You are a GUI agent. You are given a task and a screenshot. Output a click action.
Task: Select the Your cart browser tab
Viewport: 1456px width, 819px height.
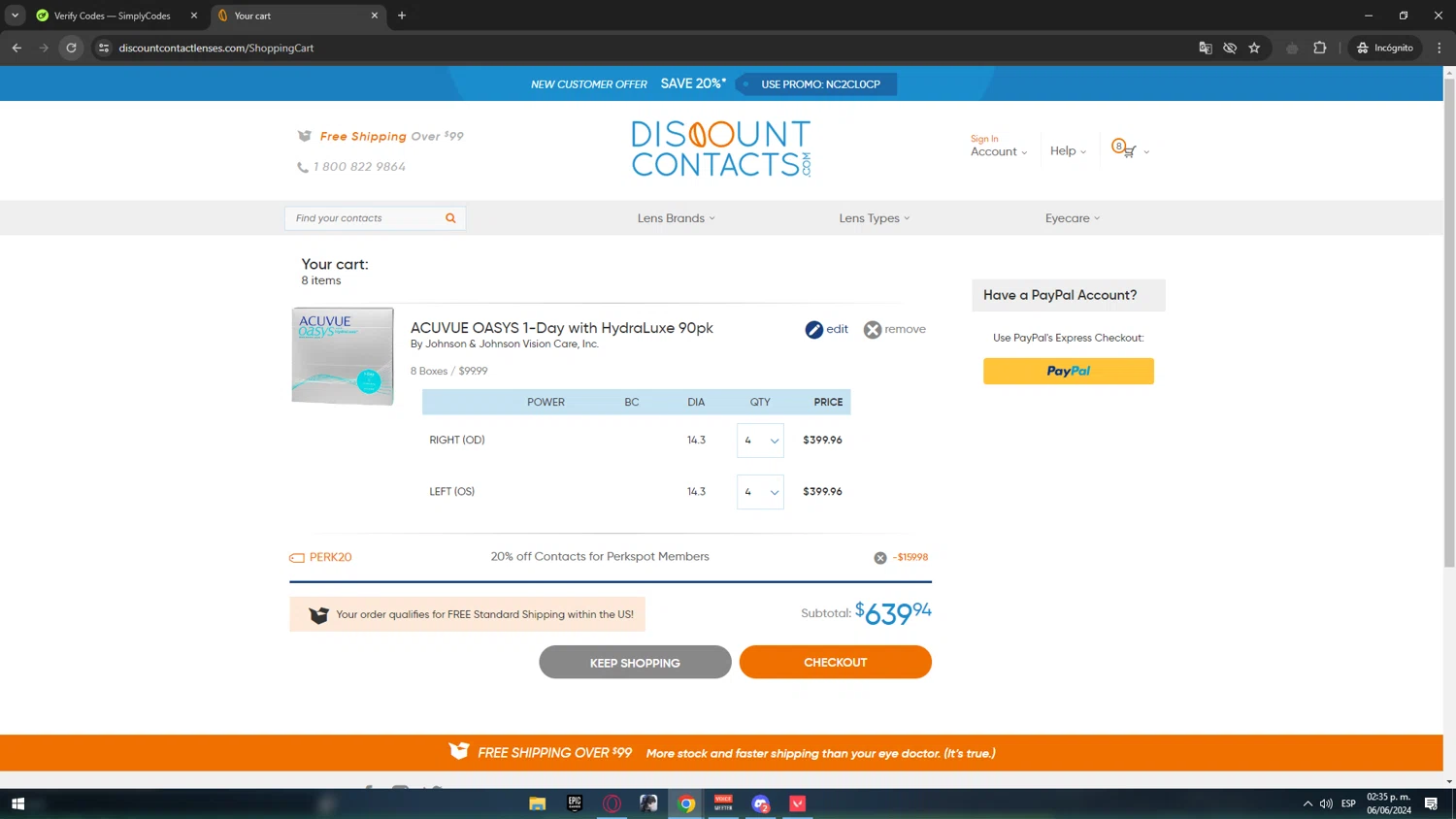click(x=297, y=16)
